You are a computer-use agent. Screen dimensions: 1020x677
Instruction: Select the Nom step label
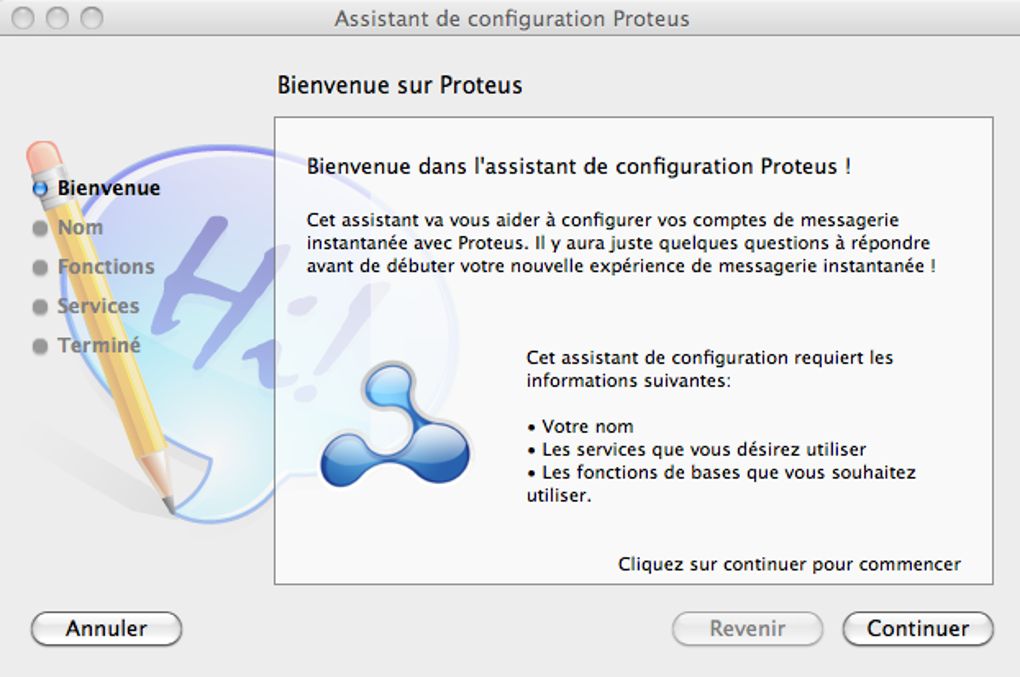[x=80, y=227]
